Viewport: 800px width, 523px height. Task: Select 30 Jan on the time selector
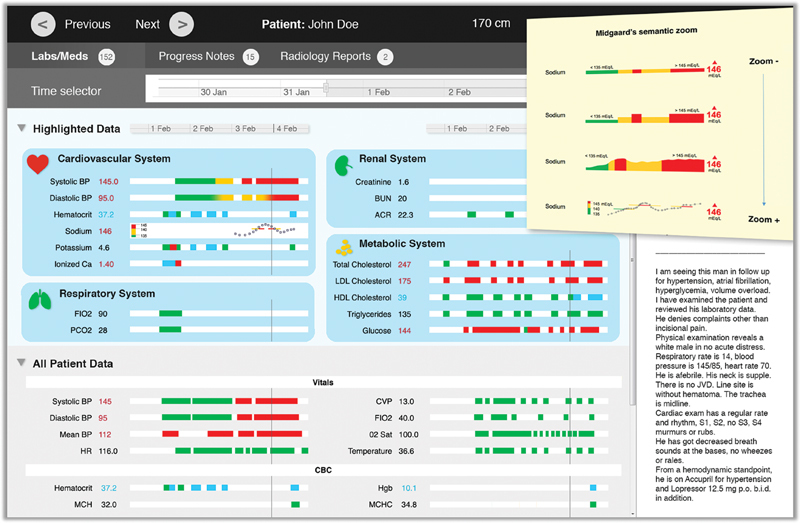pyautogui.click(x=213, y=92)
